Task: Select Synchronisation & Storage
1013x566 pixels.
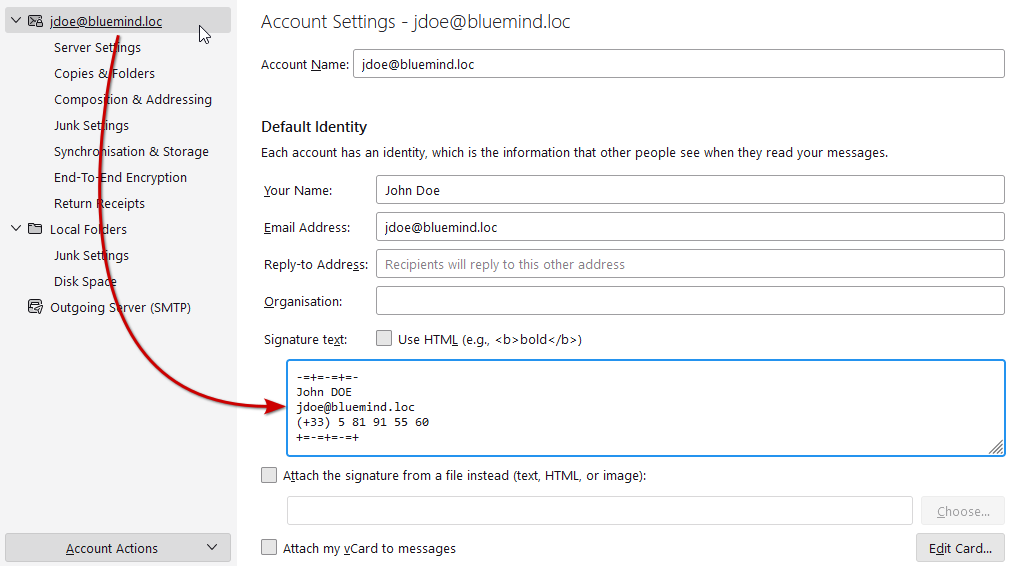Action: click(x=131, y=151)
